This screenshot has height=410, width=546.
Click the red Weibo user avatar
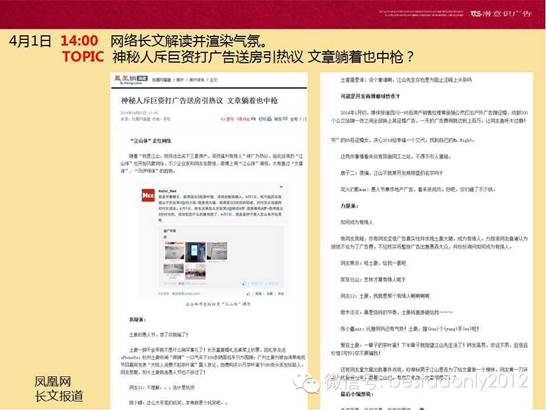point(148,195)
